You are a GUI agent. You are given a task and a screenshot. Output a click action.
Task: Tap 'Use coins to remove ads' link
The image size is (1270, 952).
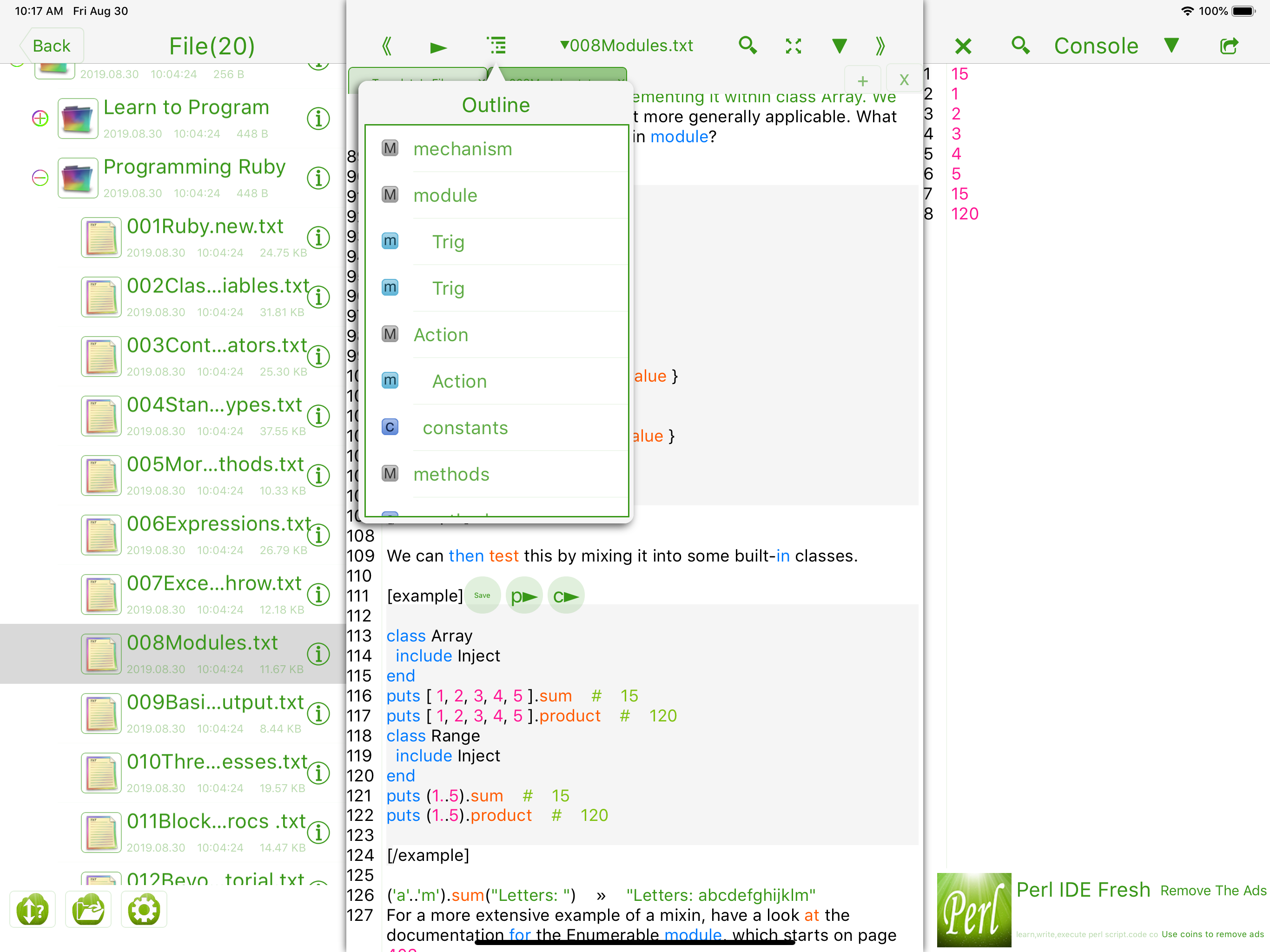tap(1212, 934)
